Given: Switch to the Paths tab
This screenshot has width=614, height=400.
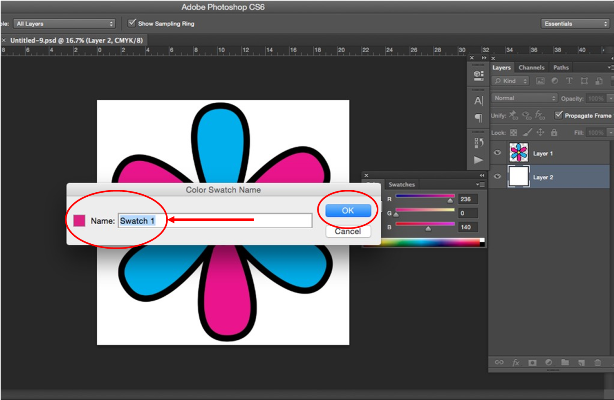Looking at the screenshot, I should (561, 67).
